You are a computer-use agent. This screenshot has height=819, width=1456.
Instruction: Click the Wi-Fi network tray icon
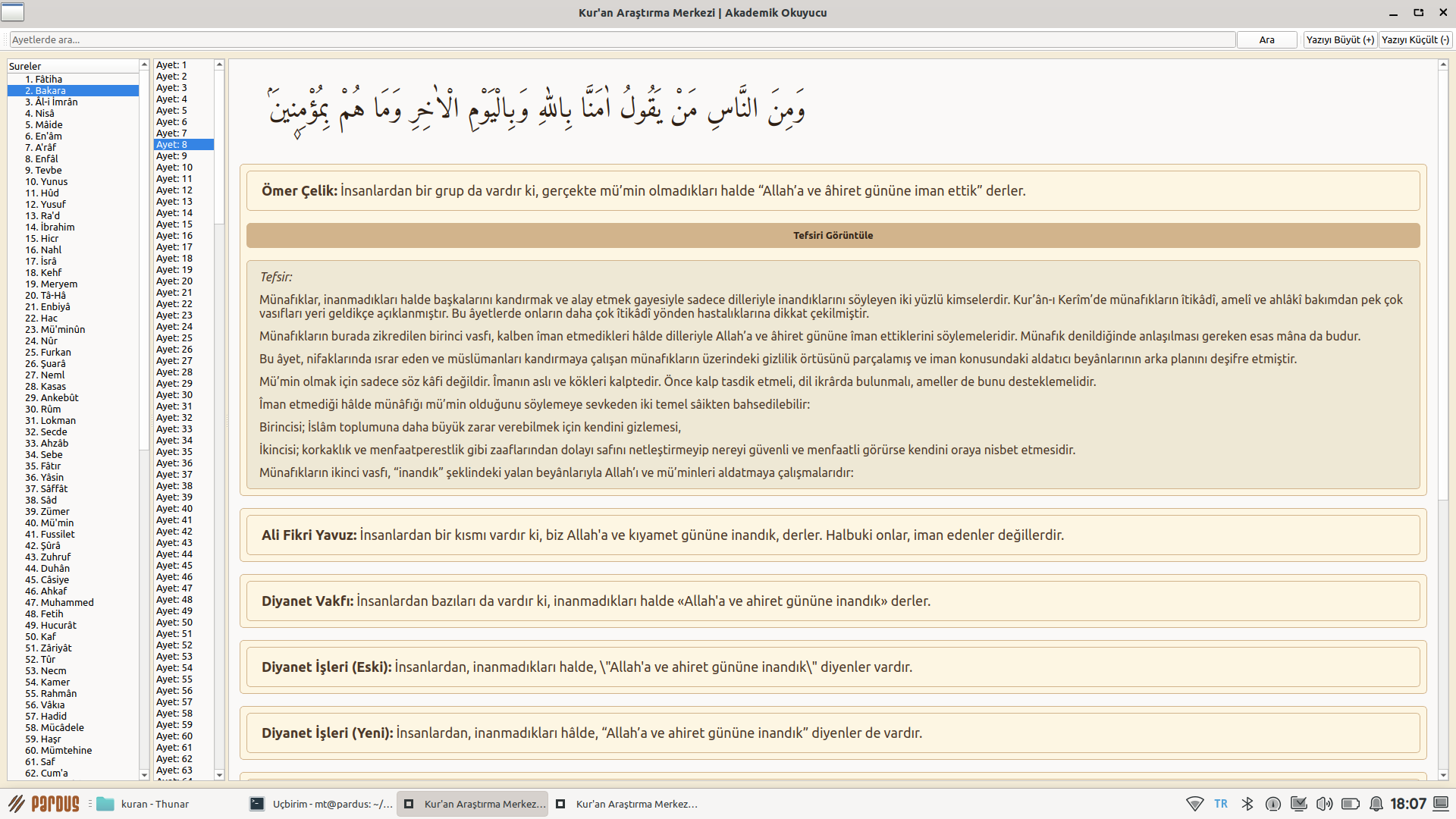pos(1194,804)
